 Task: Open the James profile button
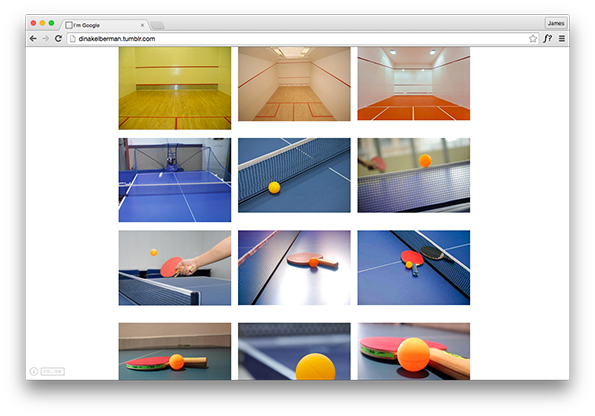tap(556, 23)
